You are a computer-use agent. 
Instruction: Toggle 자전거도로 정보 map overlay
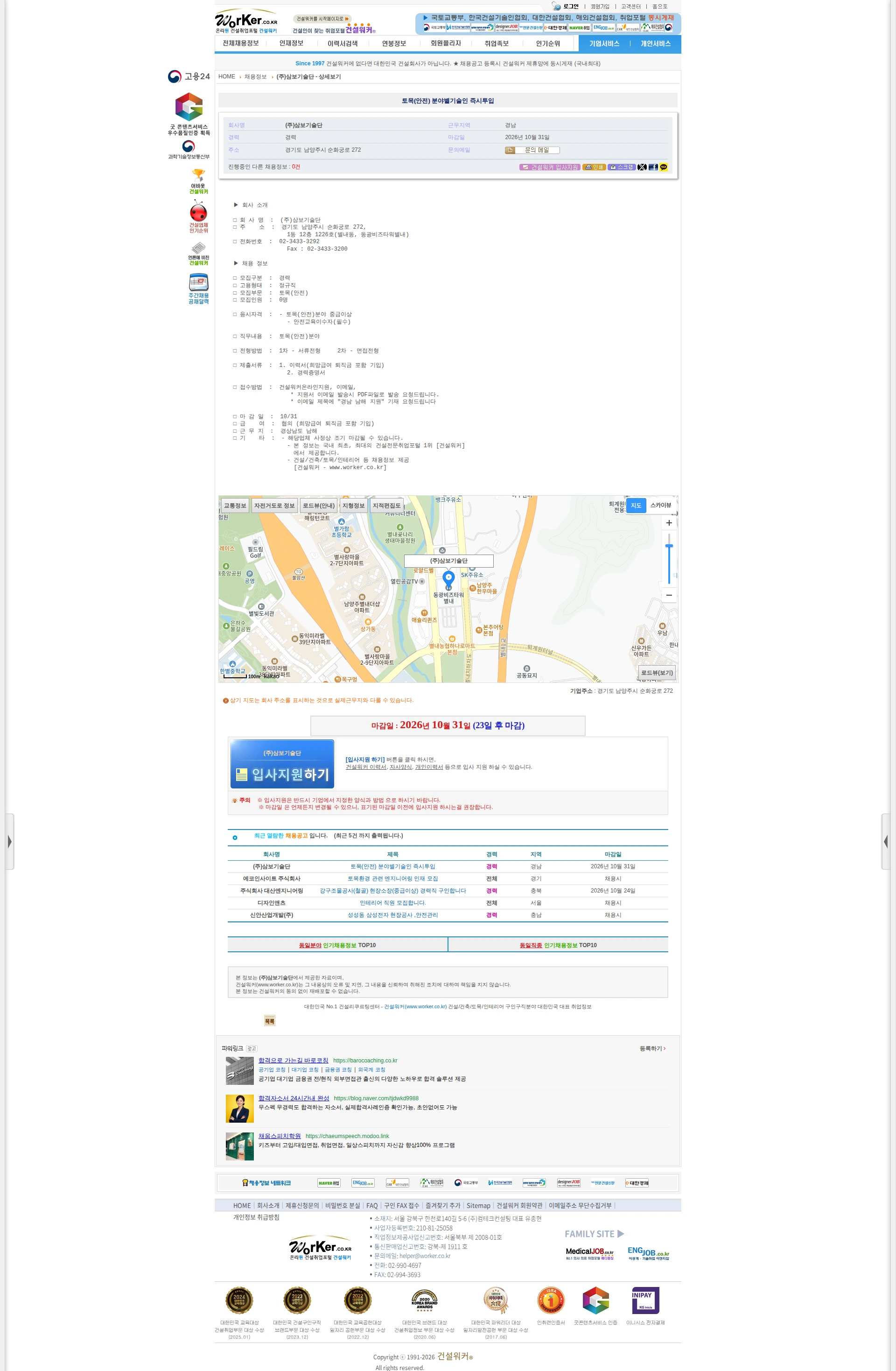(x=274, y=505)
